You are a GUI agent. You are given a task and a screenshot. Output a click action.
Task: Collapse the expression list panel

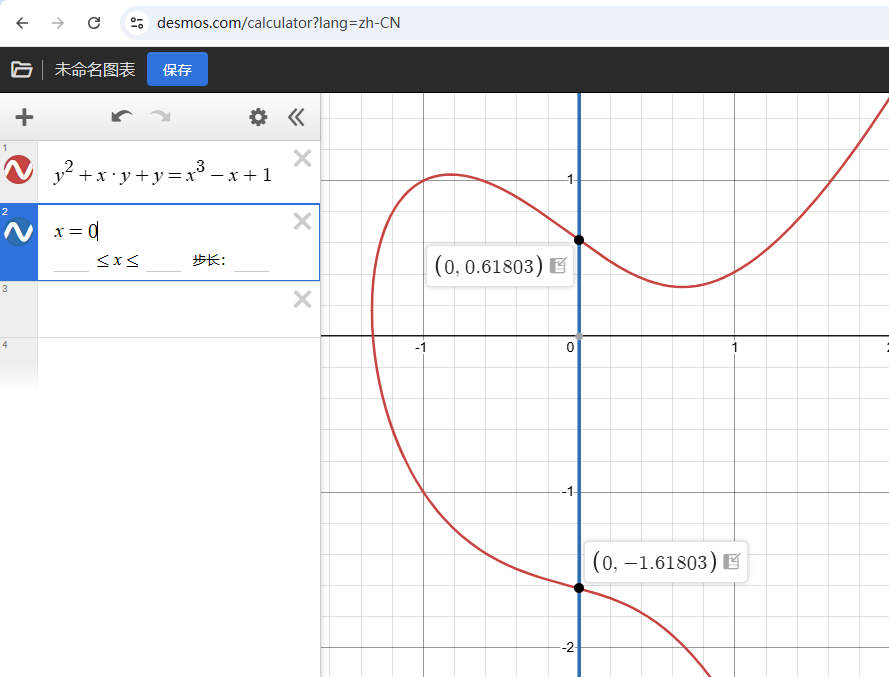pos(296,117)
